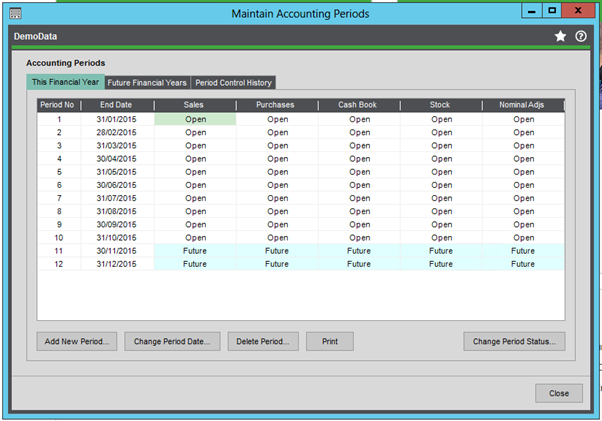The image size is (602, 421).
Task: Select end date 31/07/2015
Action: coord(116,198)
